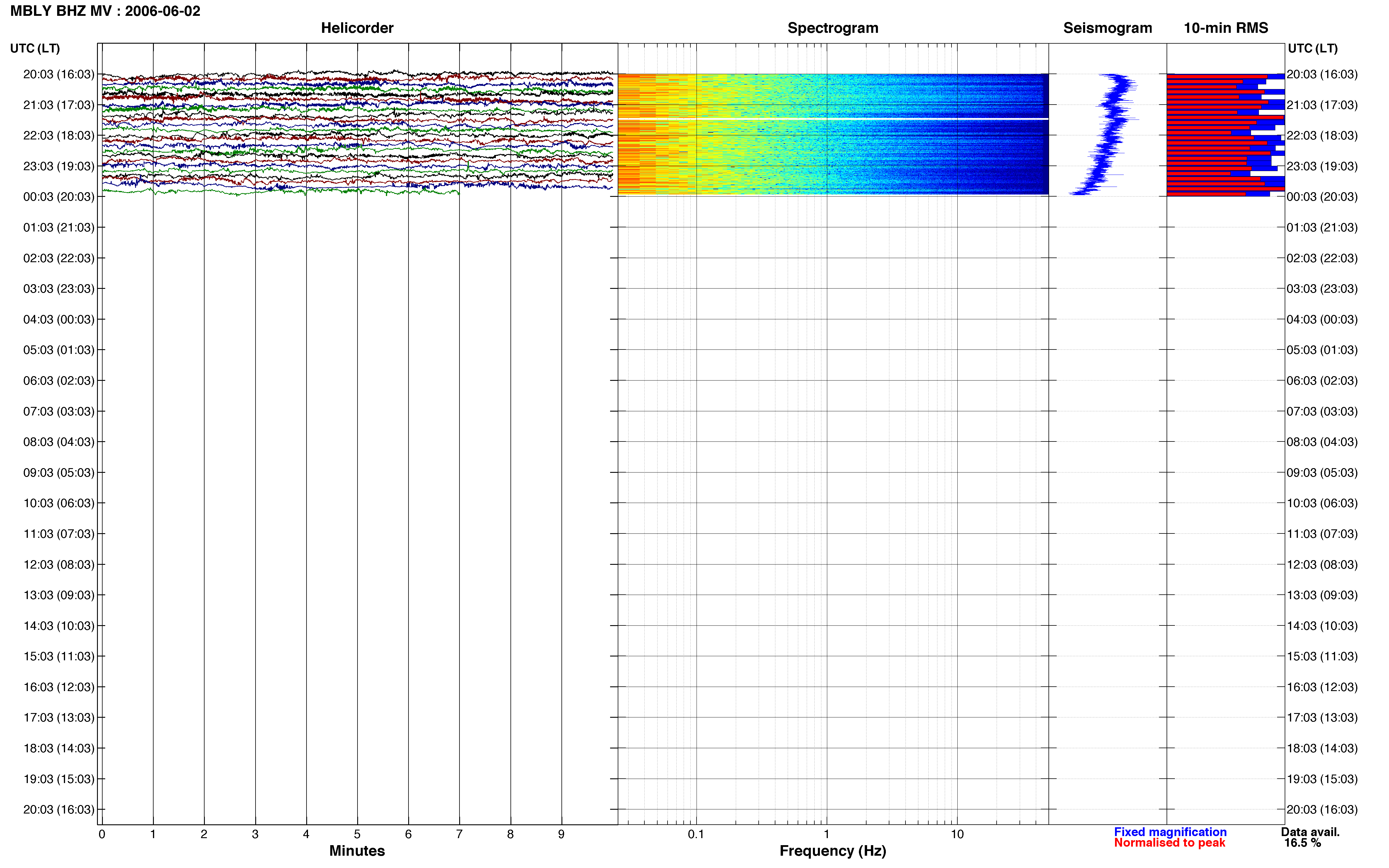
Task: Select the 'Helicorder' panel heading
Action: click(357, 28)
